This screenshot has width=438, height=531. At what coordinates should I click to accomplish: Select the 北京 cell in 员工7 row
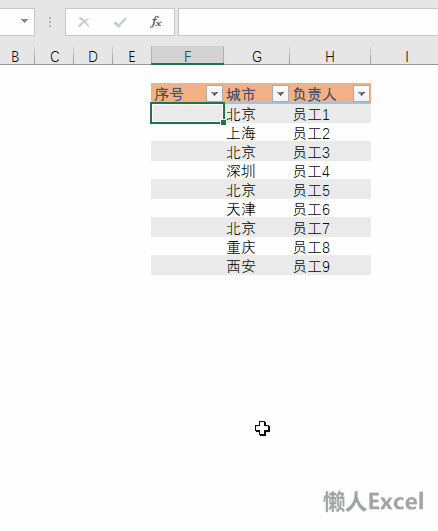click(x=257, y=227)
